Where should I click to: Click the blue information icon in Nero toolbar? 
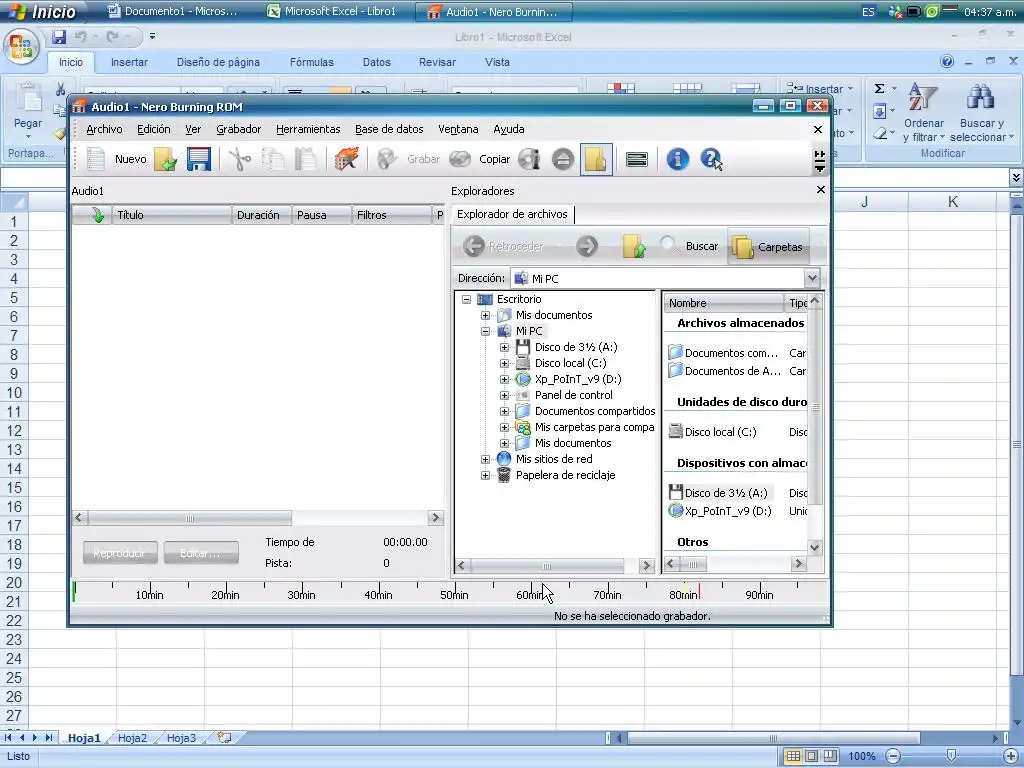[x=678, y=159]
